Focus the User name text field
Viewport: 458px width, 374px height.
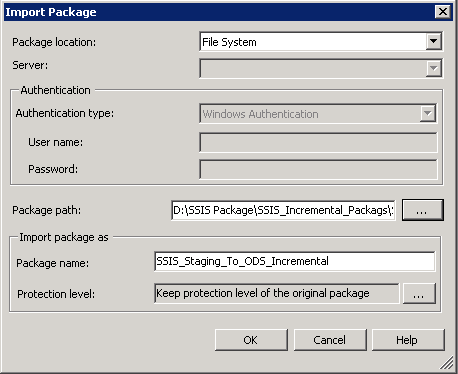pos(318,142)
